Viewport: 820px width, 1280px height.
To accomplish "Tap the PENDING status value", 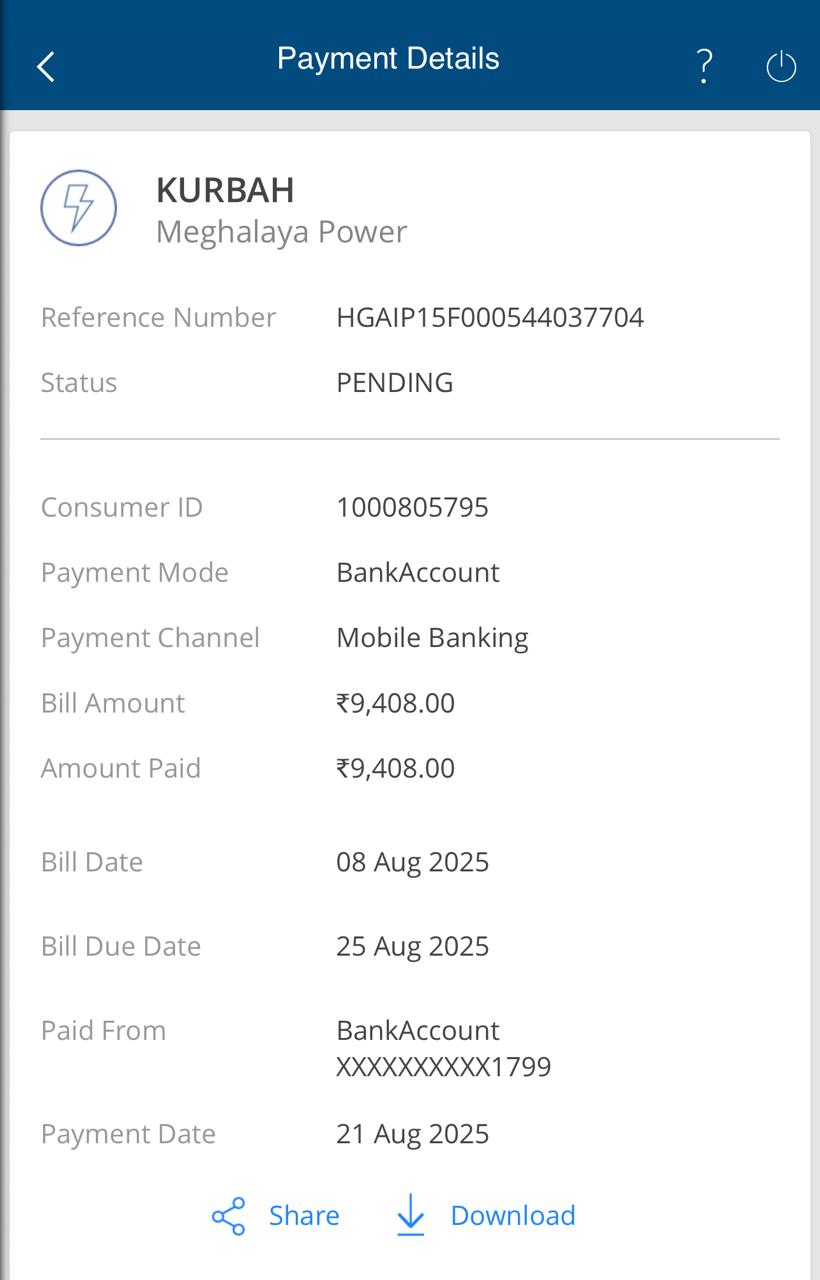I will click(394, 383).
